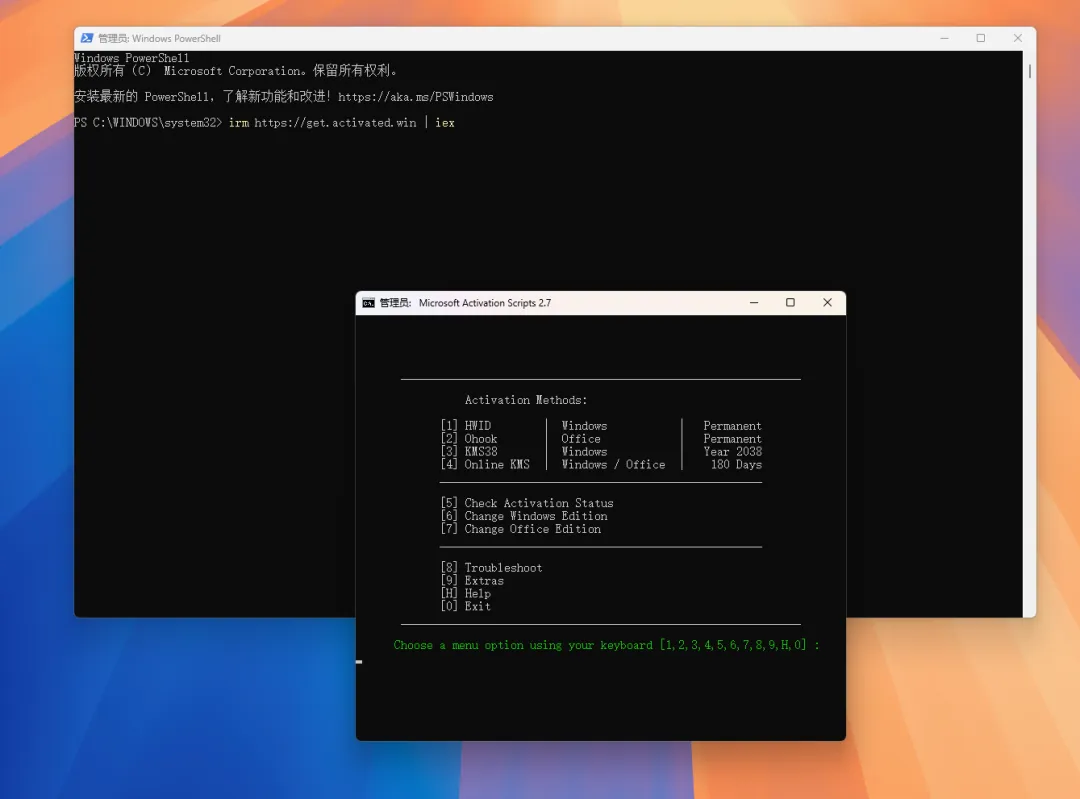Maximize the Microsoft Activation Scripts window

[x=790, y=303]
